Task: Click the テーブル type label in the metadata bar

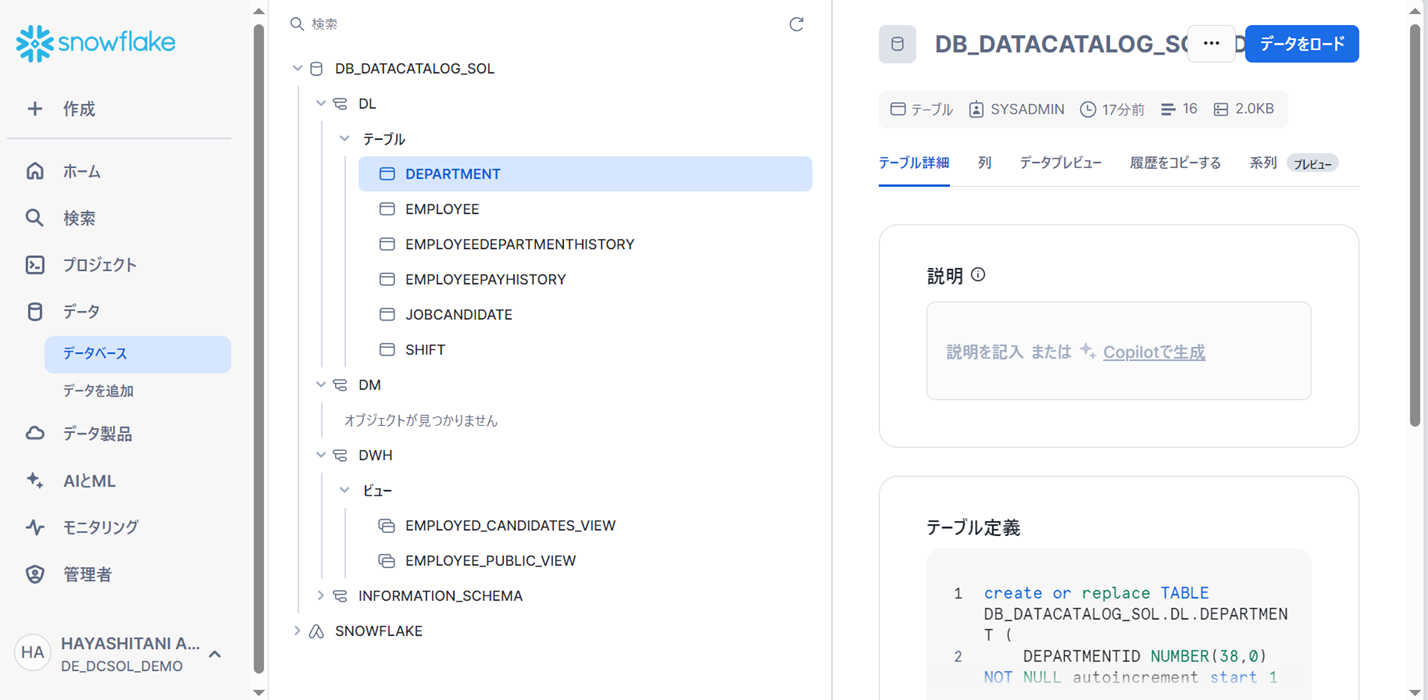Action: [931, 109]
